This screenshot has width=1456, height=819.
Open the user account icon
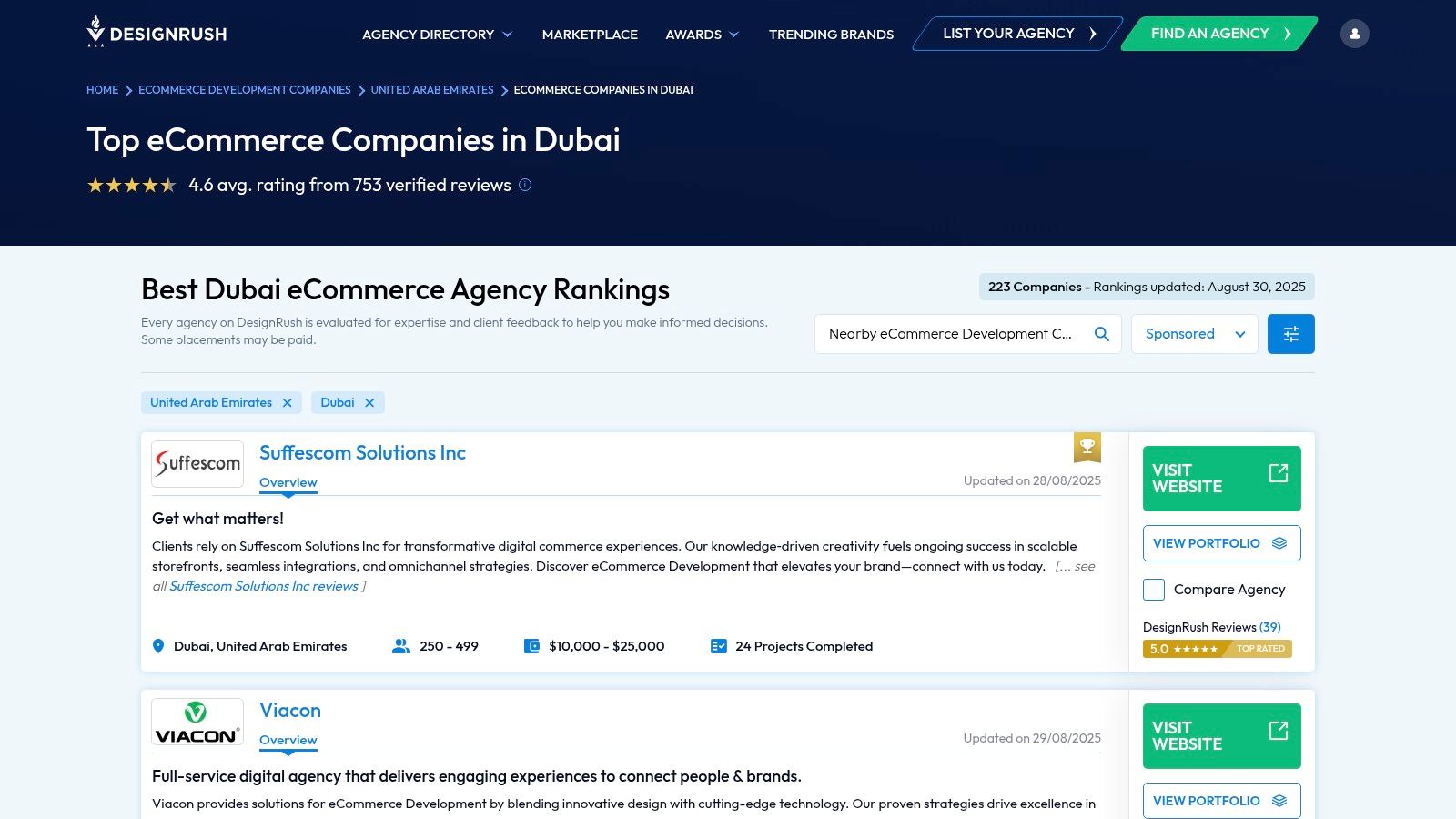coord(1355,33)
